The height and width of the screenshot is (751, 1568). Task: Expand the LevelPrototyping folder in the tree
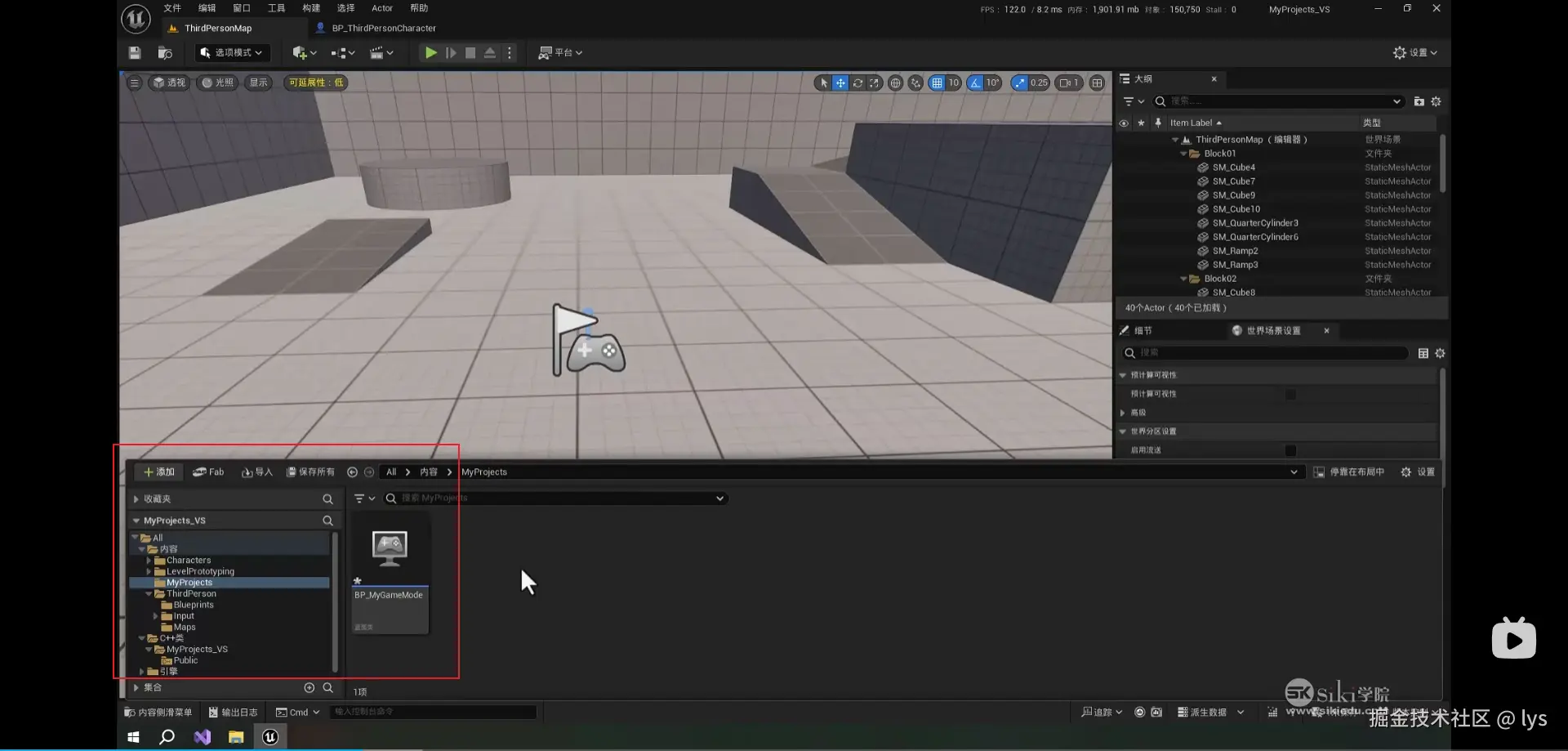pos(149,572)
